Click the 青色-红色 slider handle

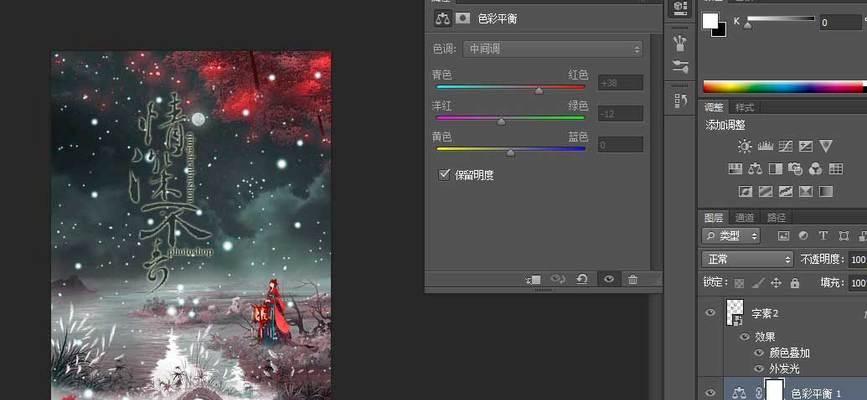(539, 90)
